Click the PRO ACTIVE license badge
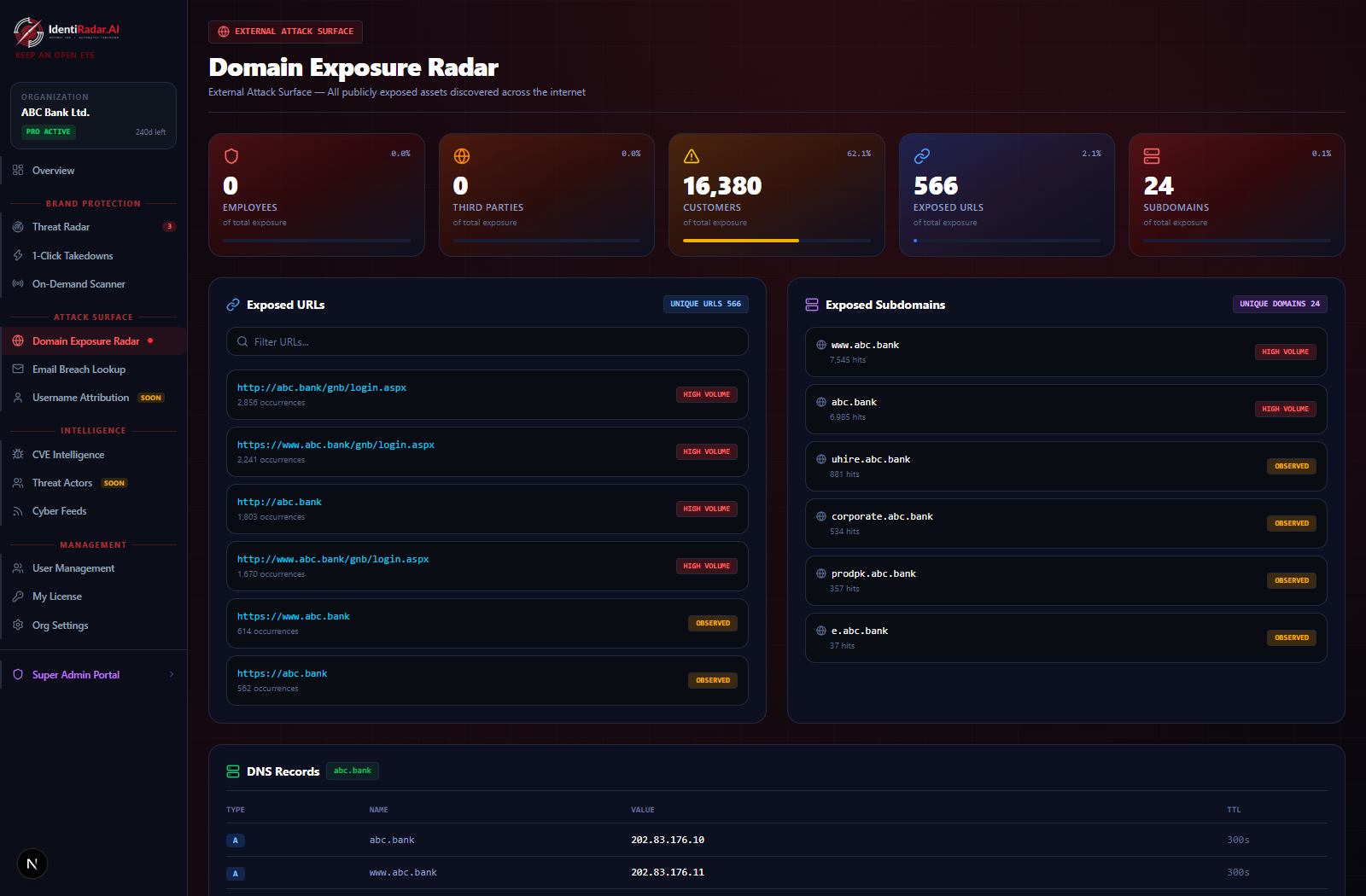This screenshot has width=1366, height=896. tap(49, 132)
